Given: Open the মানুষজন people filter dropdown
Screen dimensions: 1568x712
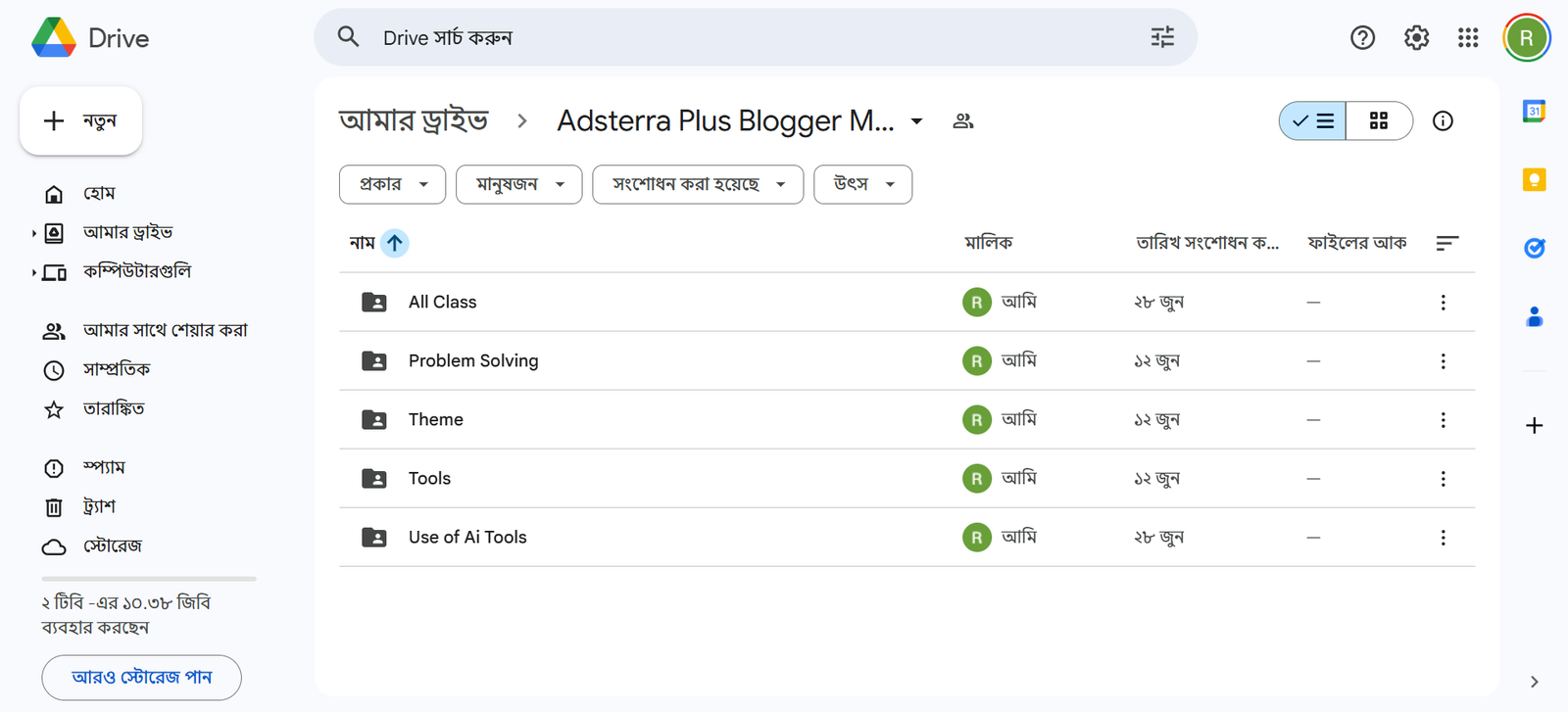Looking at the screenshot, I should tap(518, 184).
